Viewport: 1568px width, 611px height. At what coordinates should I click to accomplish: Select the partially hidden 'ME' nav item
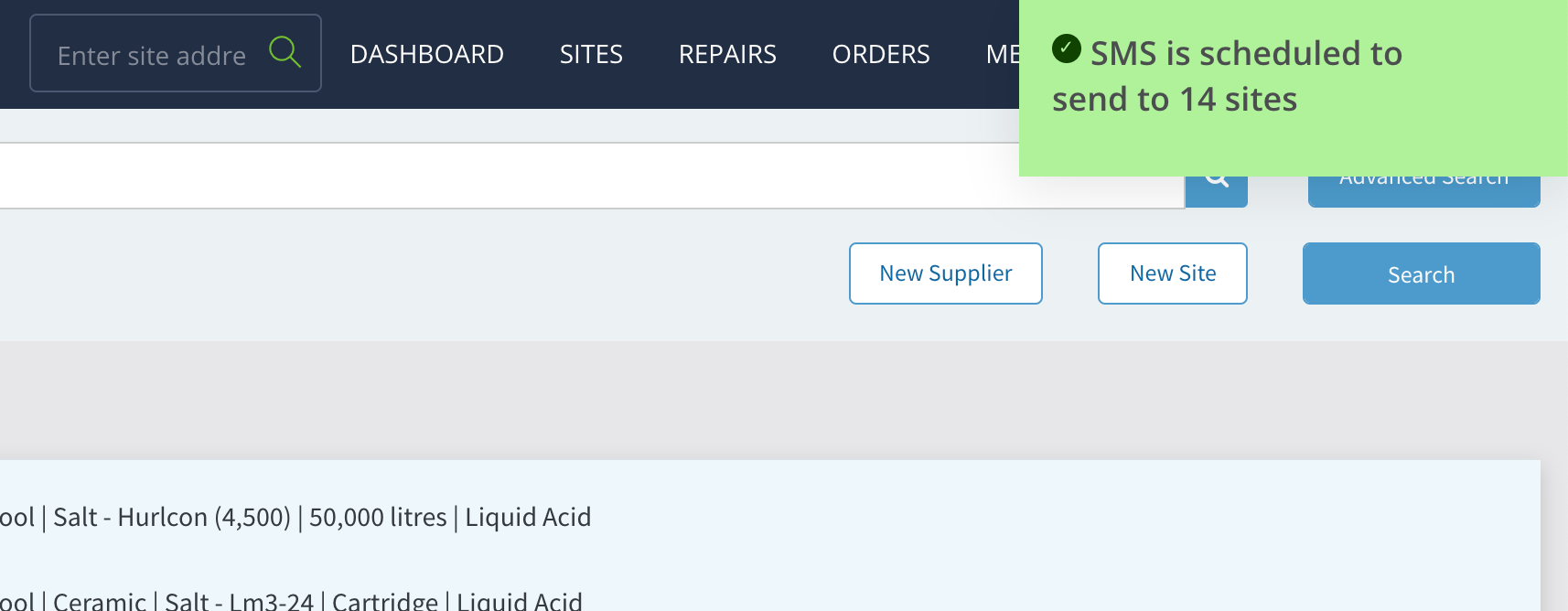point(1003,54)
